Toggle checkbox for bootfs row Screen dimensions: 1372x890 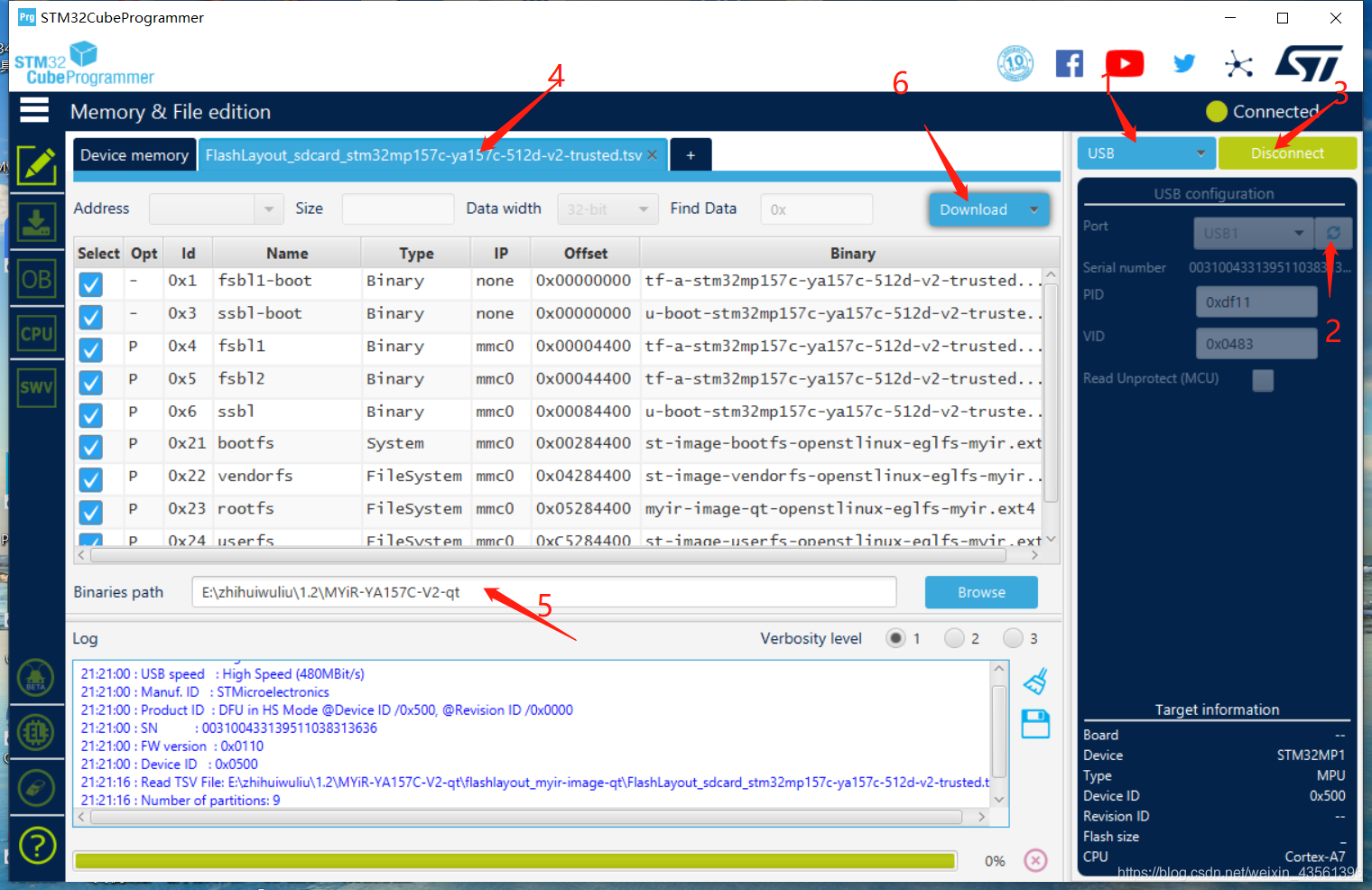(90, 447)
